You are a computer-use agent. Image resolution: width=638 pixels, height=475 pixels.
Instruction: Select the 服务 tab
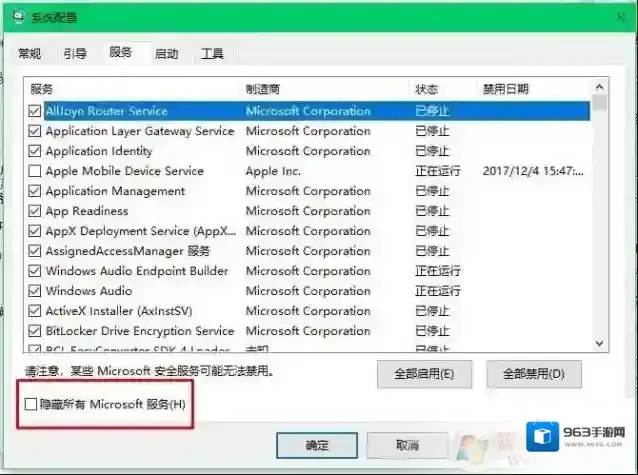click(x=121, y=52)
